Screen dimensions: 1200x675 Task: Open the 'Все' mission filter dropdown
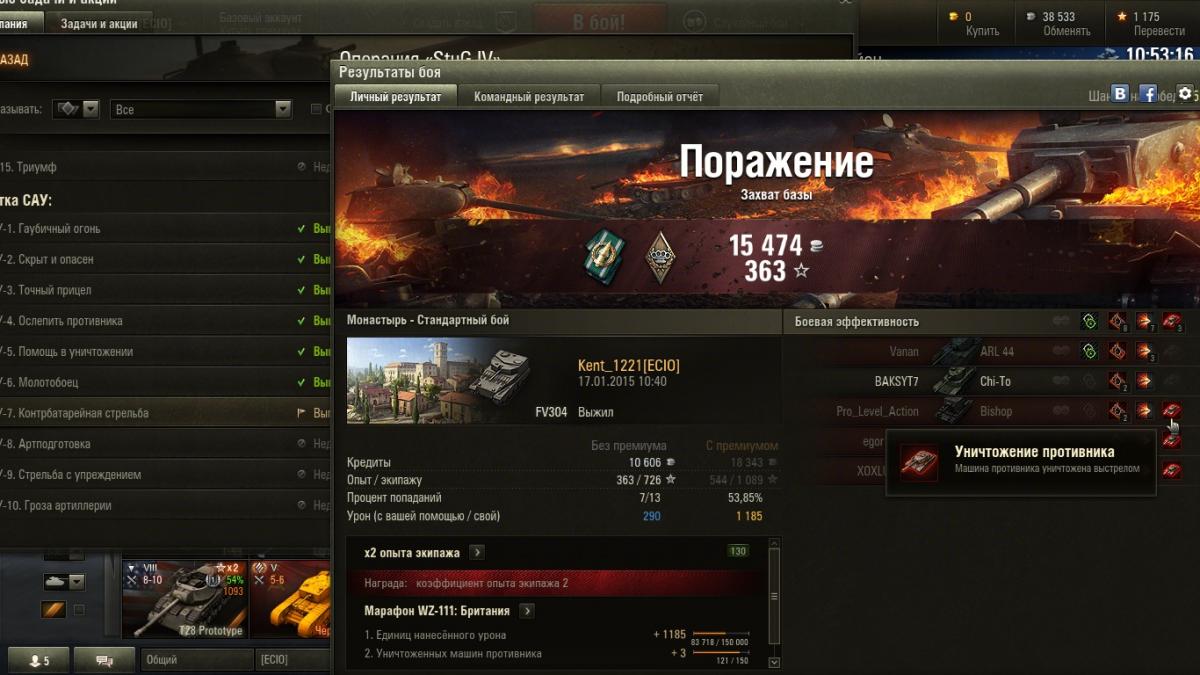[x=201, y=109]
